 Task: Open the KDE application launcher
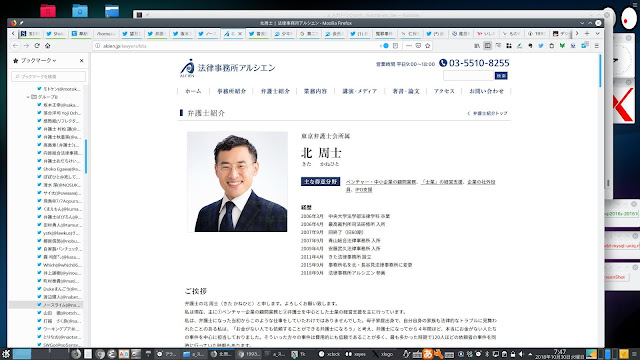point(6,354)
